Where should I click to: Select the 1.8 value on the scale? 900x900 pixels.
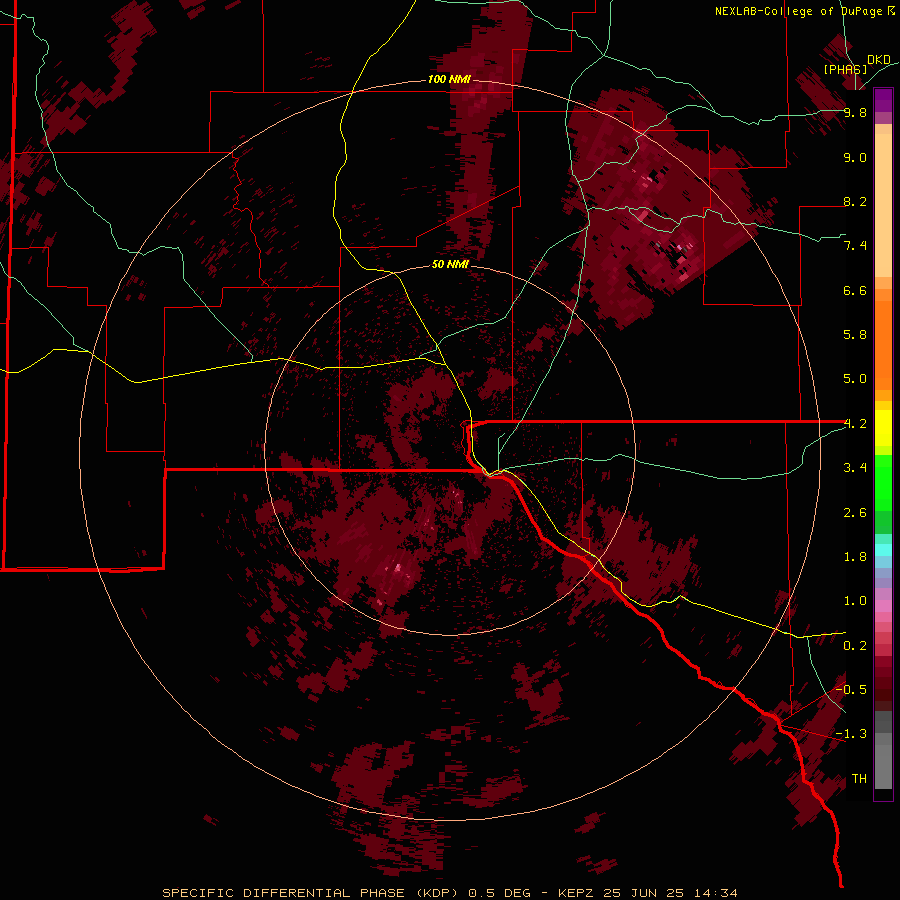(855, 557)
